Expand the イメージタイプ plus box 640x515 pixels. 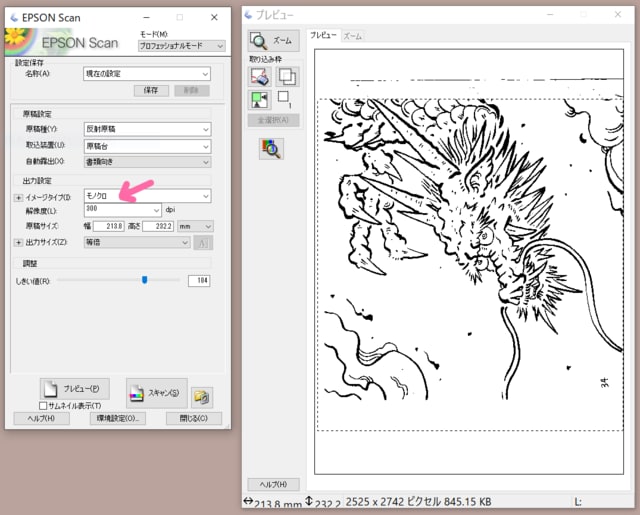coord(17,197)
